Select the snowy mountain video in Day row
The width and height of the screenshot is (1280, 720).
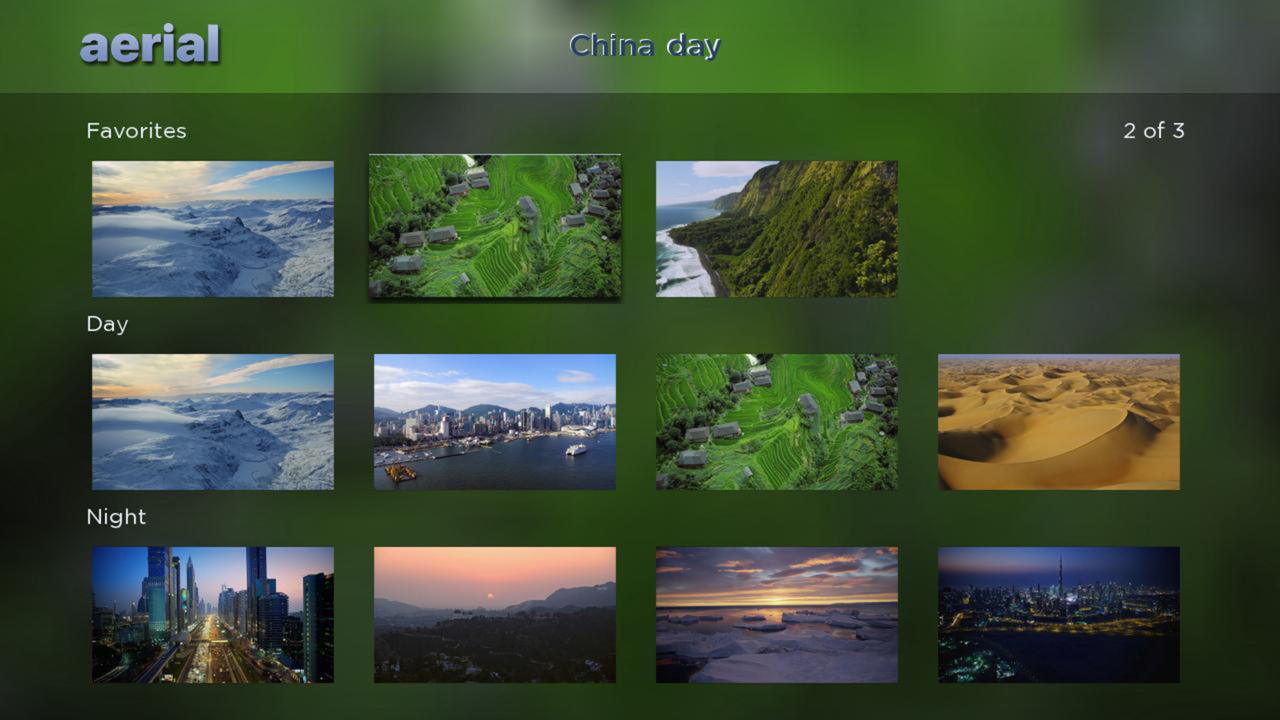(x=212, y=421)
